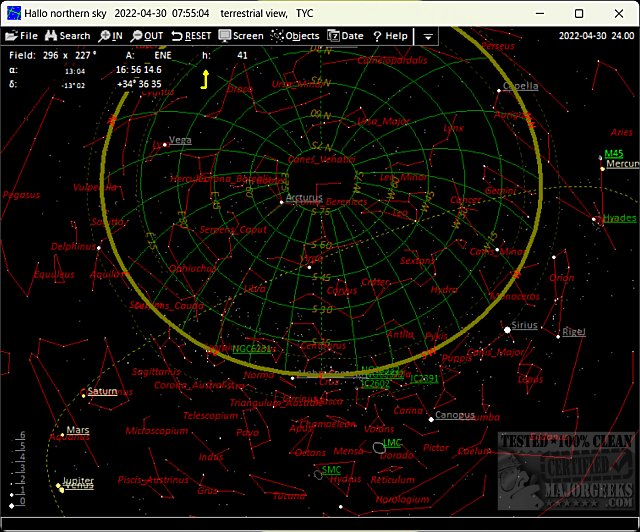This screenshot has width=640, height=532.
Task: Expand the toolbar dropdown arrow
Action: point(428,36)
